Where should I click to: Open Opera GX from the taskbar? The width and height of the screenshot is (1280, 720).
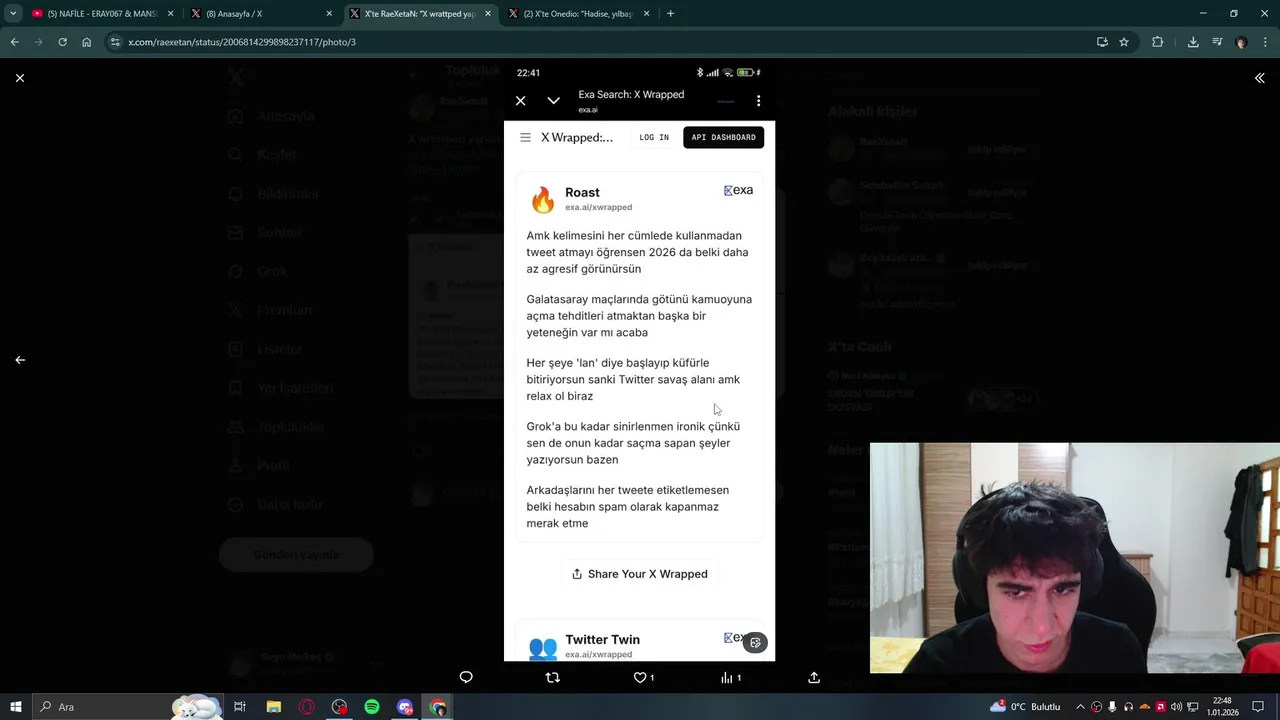click(x=306, y=707)
